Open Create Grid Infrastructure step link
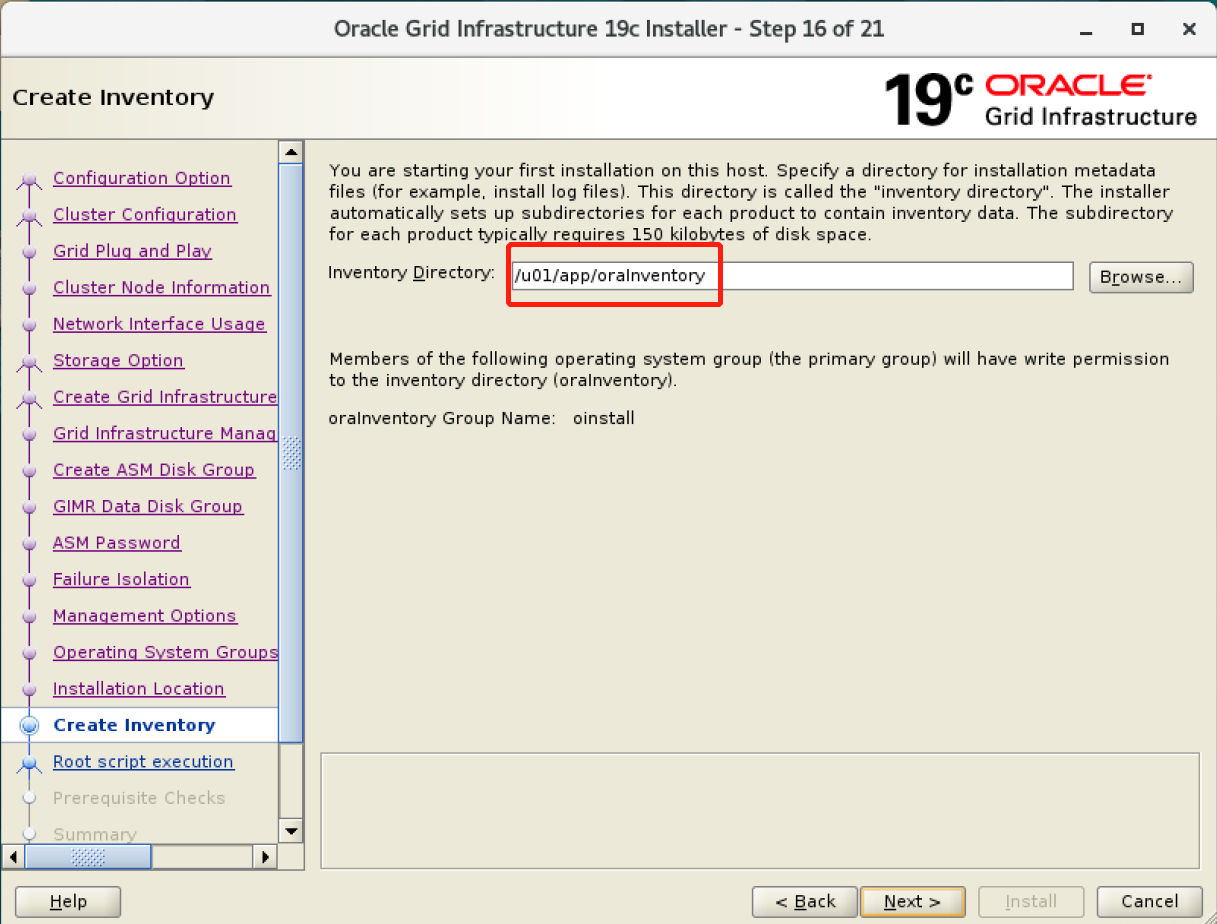 click(x=165, y=397)
